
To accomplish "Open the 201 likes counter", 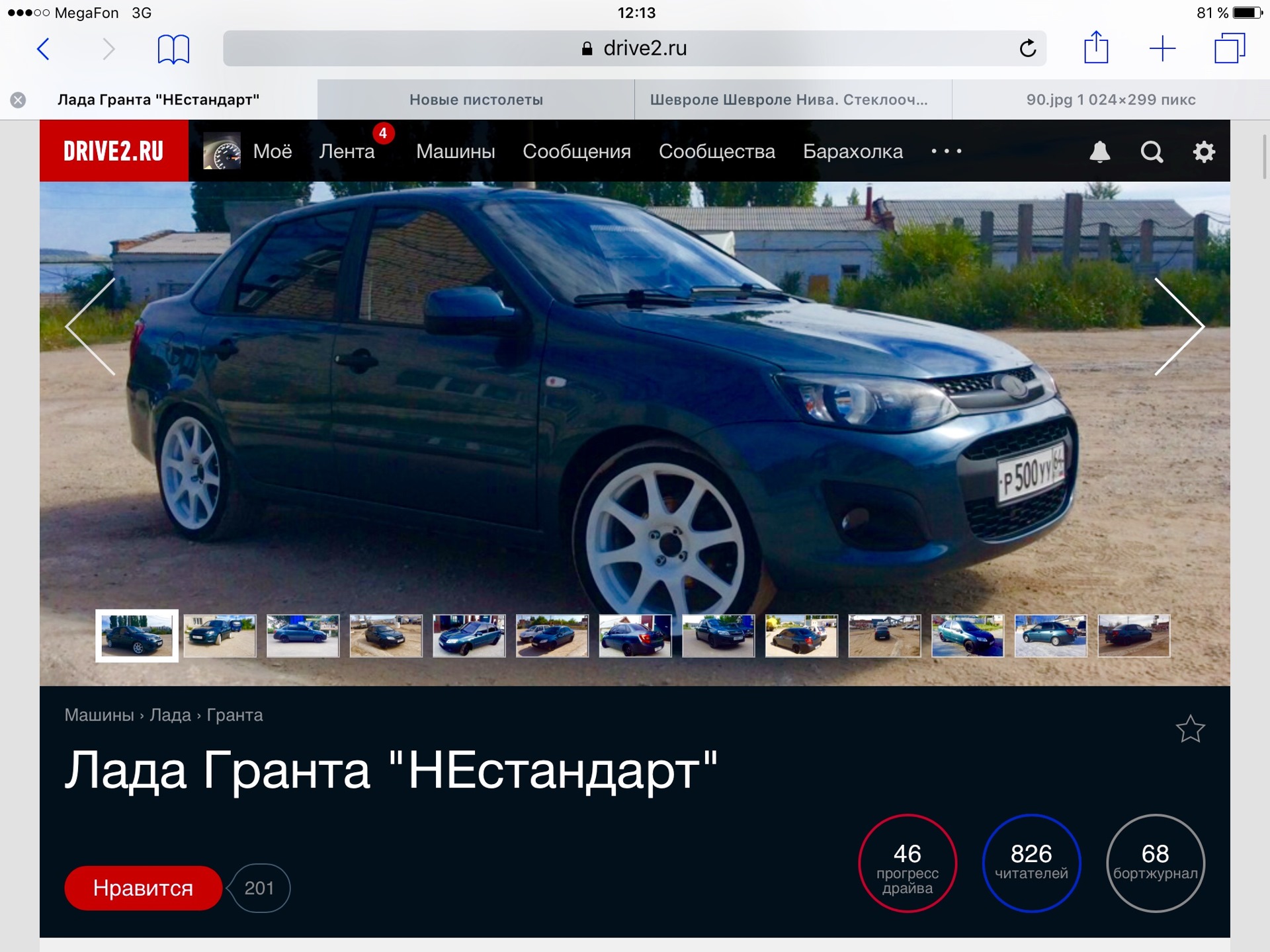I will (x=259, y=888).
